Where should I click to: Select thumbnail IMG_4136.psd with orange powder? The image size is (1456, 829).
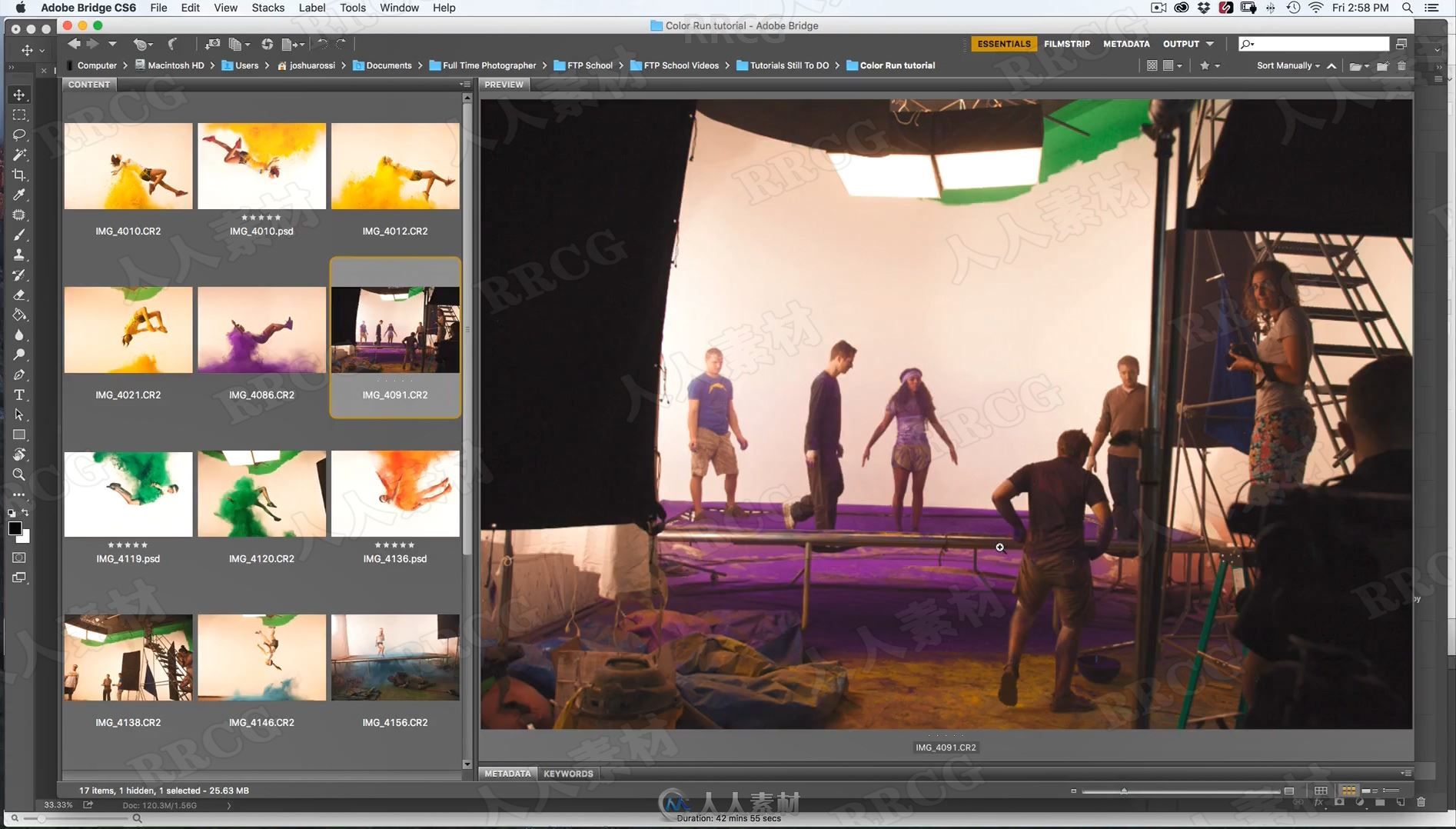coord(395,494)
